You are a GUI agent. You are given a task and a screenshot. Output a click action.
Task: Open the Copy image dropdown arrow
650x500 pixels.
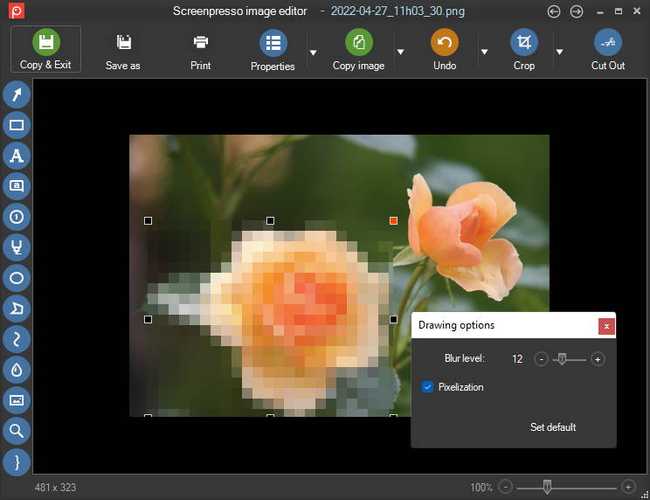(400, 52)
